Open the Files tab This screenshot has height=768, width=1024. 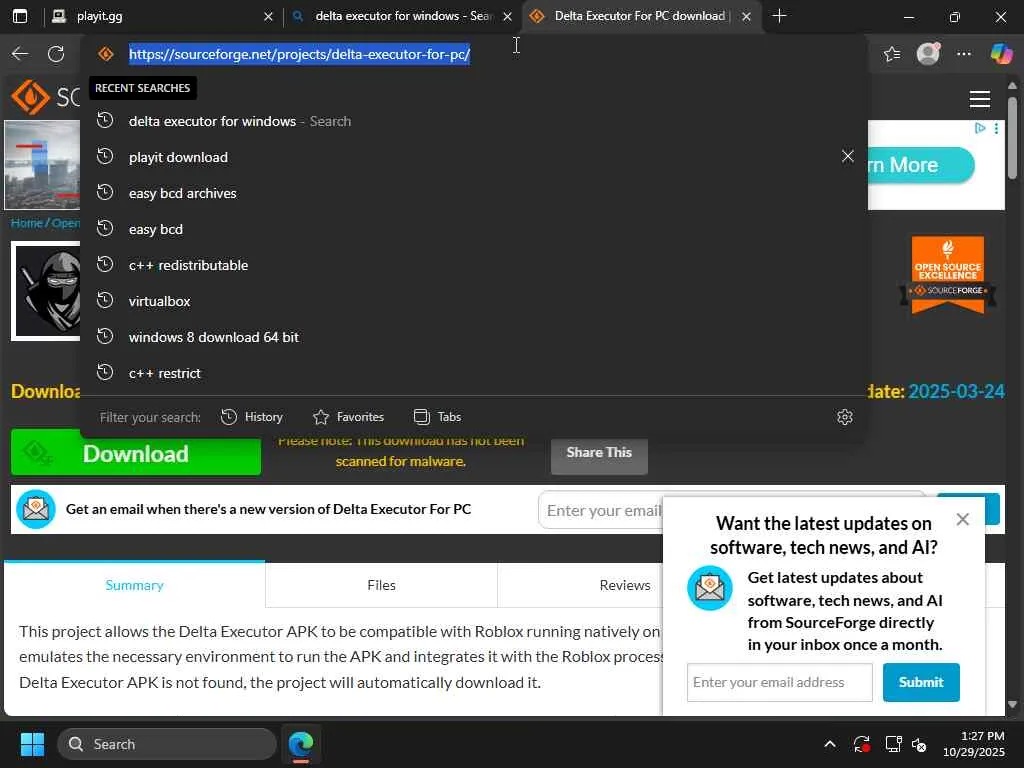pyautogui.click(x=381, y=585)
